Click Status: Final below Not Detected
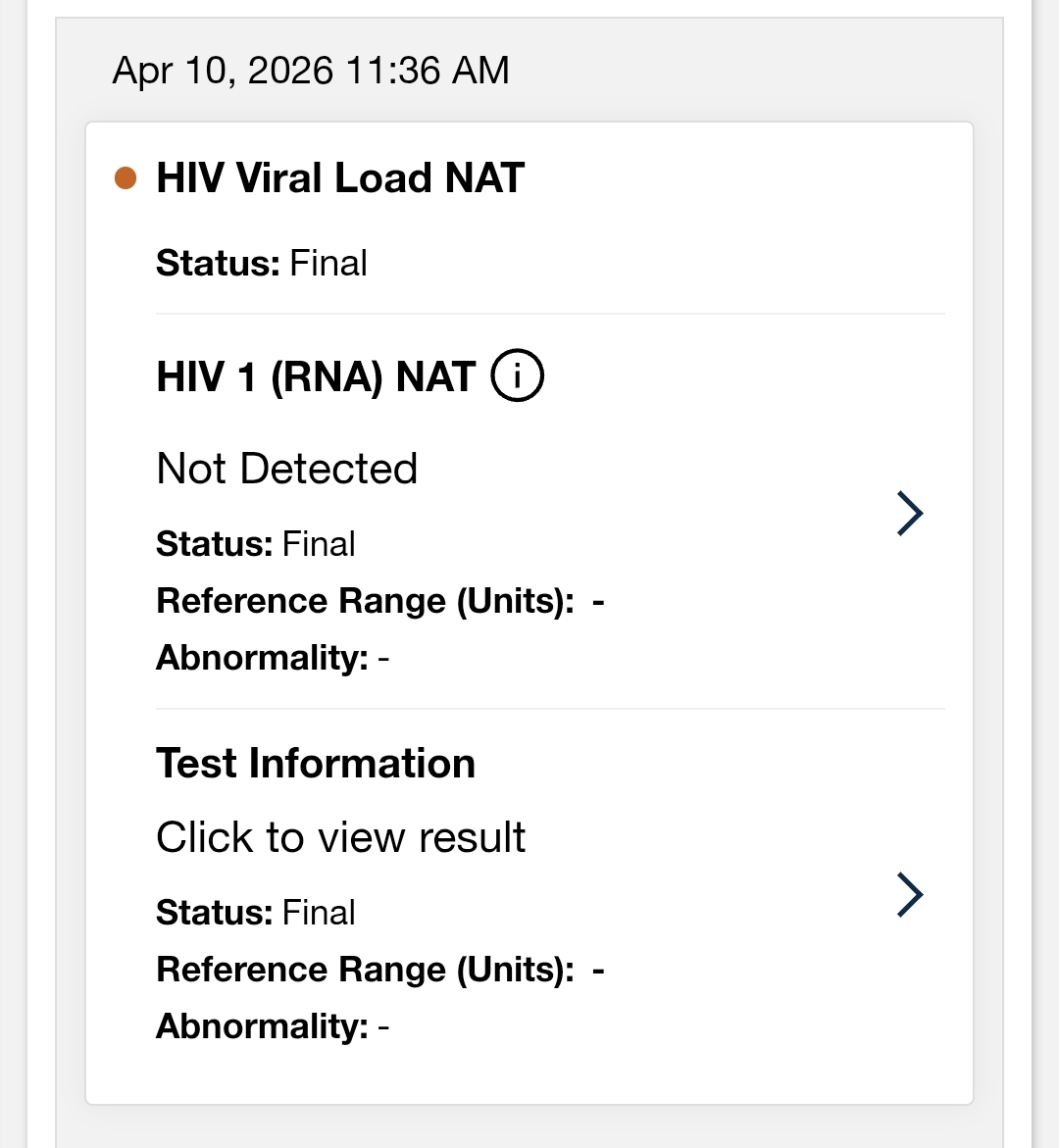Viewport: 1059px width, 1148px height. [256, 544]
